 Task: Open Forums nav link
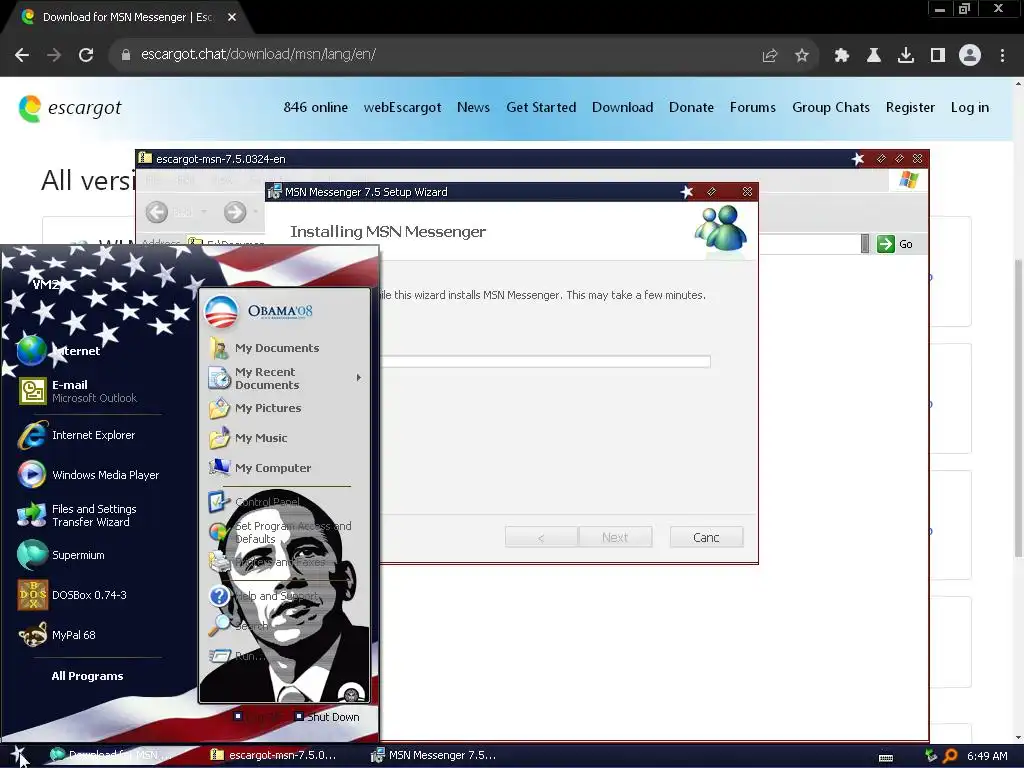[x=753, y=107]
